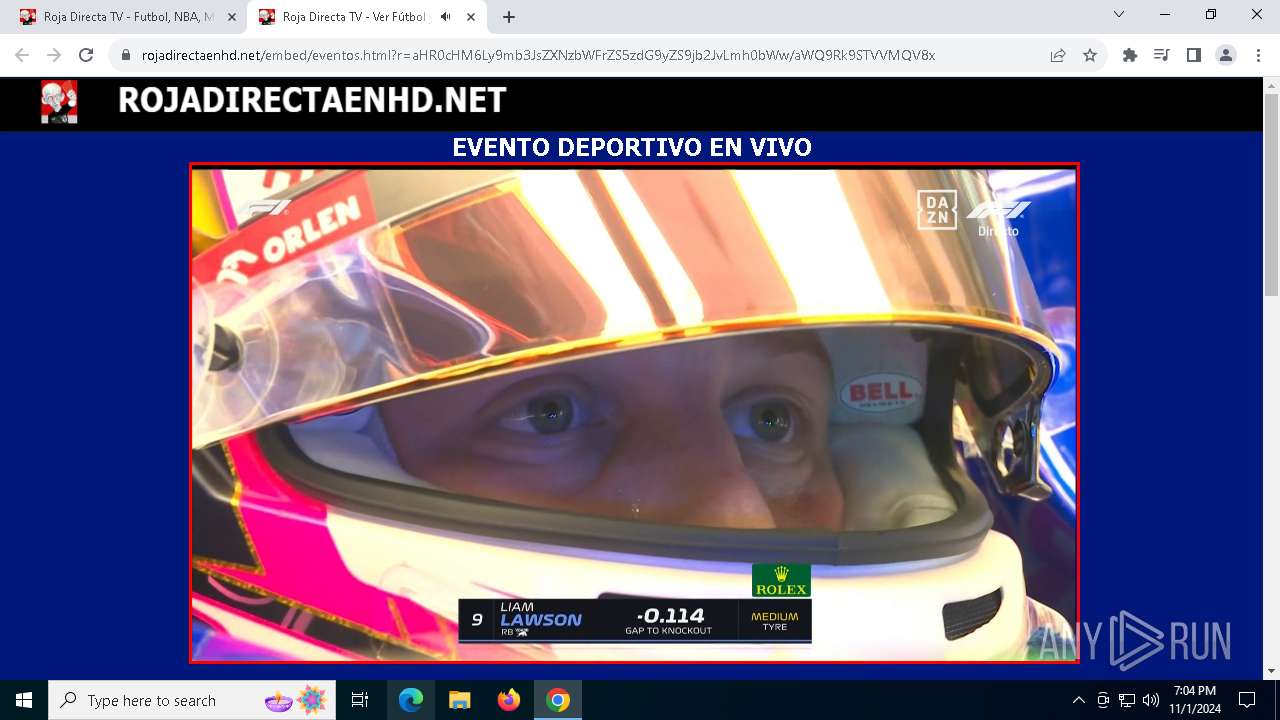Click Rolex logo overlay

781,581
